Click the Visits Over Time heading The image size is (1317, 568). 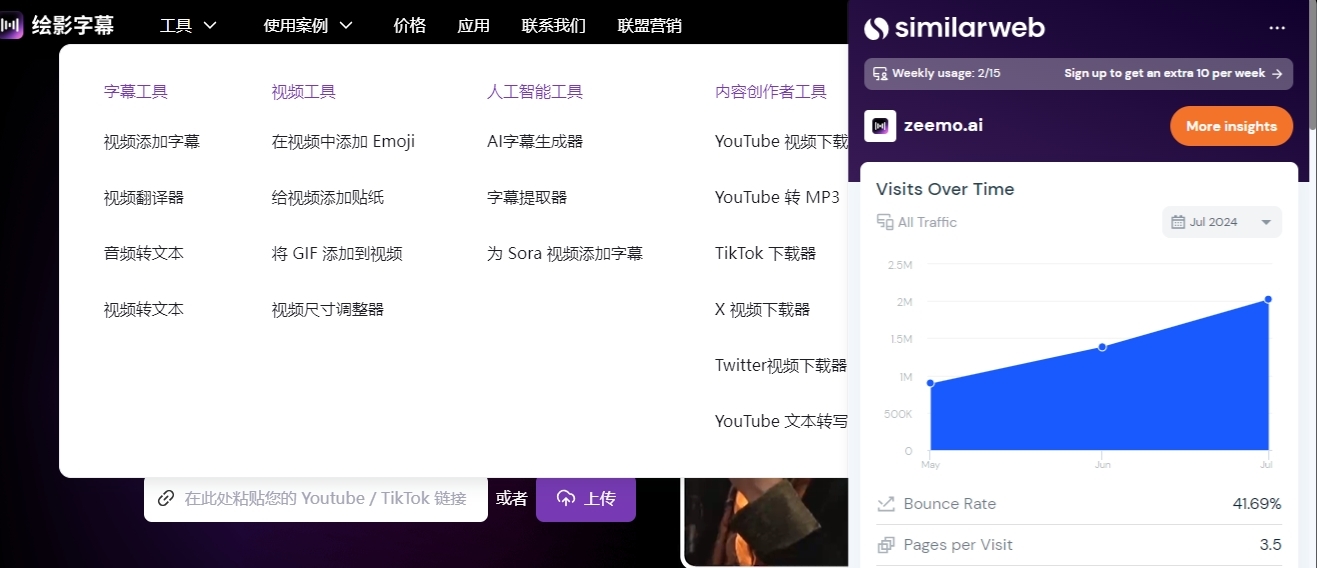point(945,189)
